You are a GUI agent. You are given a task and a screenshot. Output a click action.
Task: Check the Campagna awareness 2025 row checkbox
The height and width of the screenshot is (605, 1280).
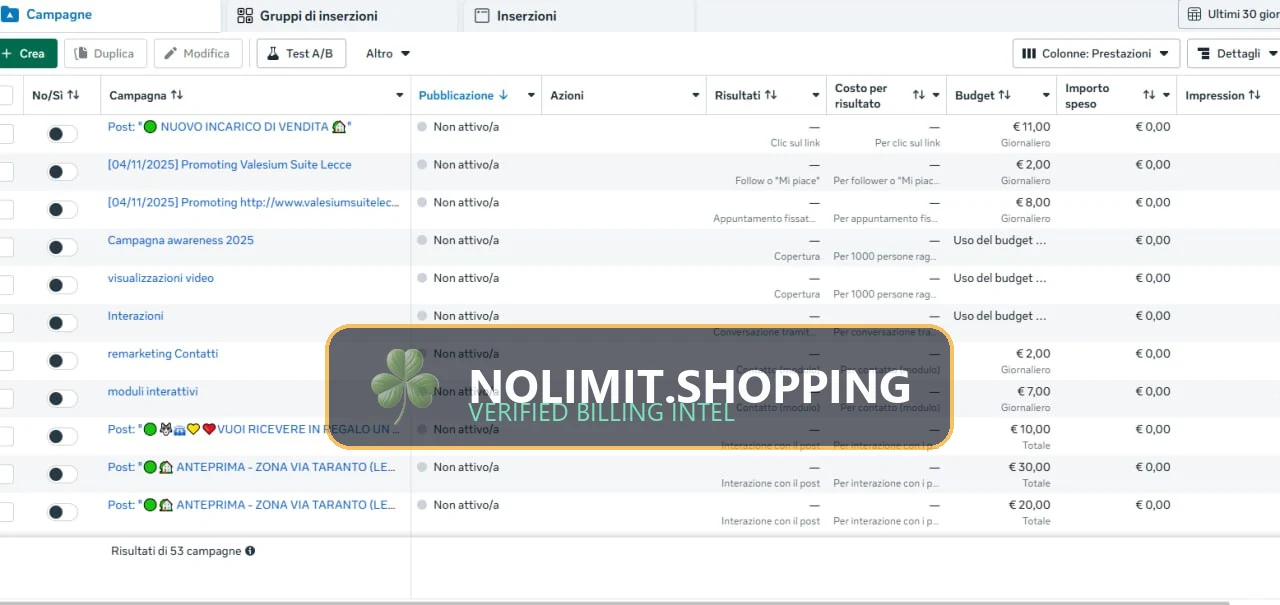coord(5,247)
